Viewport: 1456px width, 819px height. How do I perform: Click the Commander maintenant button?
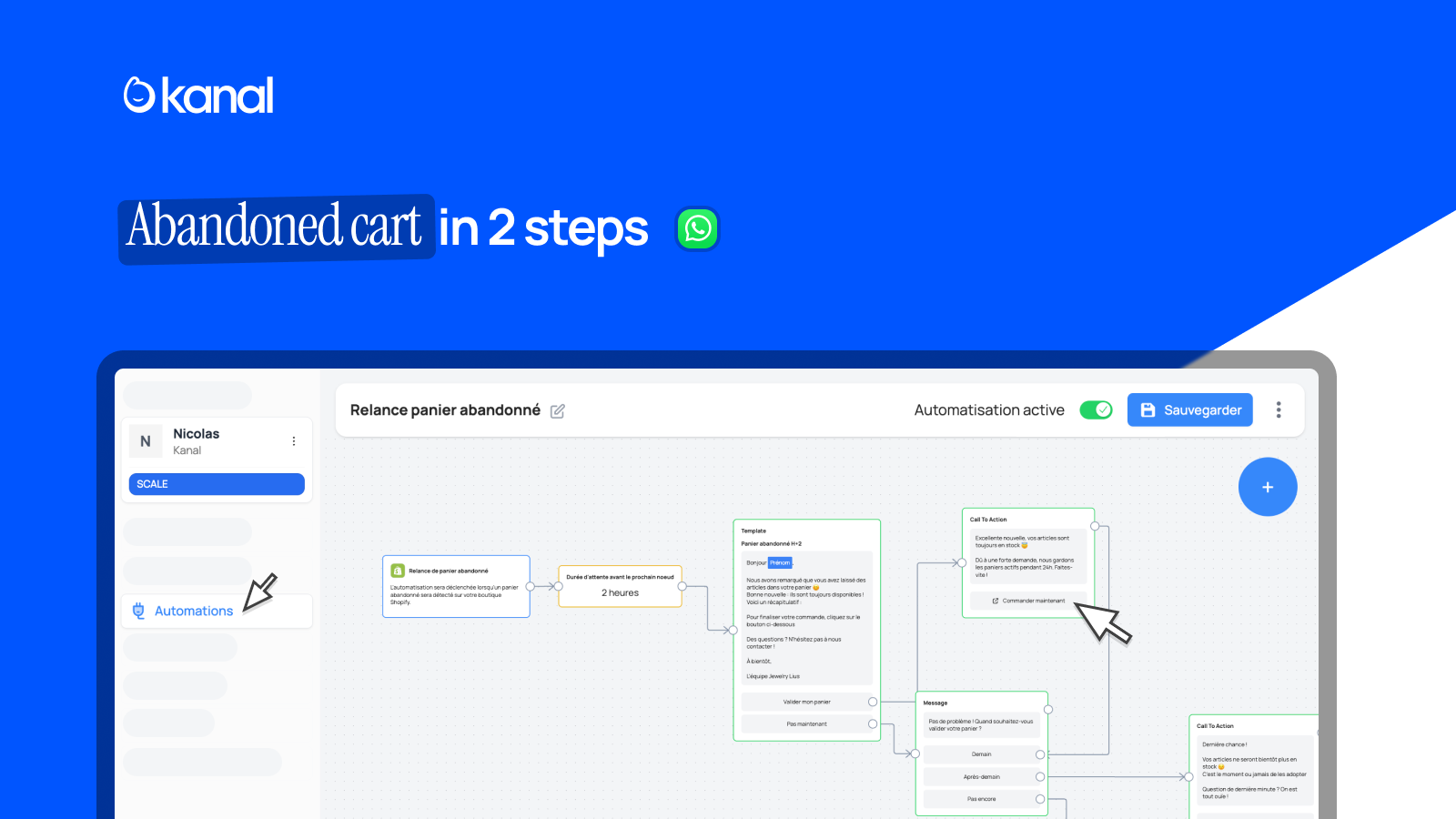click(x=1028, y=601)
